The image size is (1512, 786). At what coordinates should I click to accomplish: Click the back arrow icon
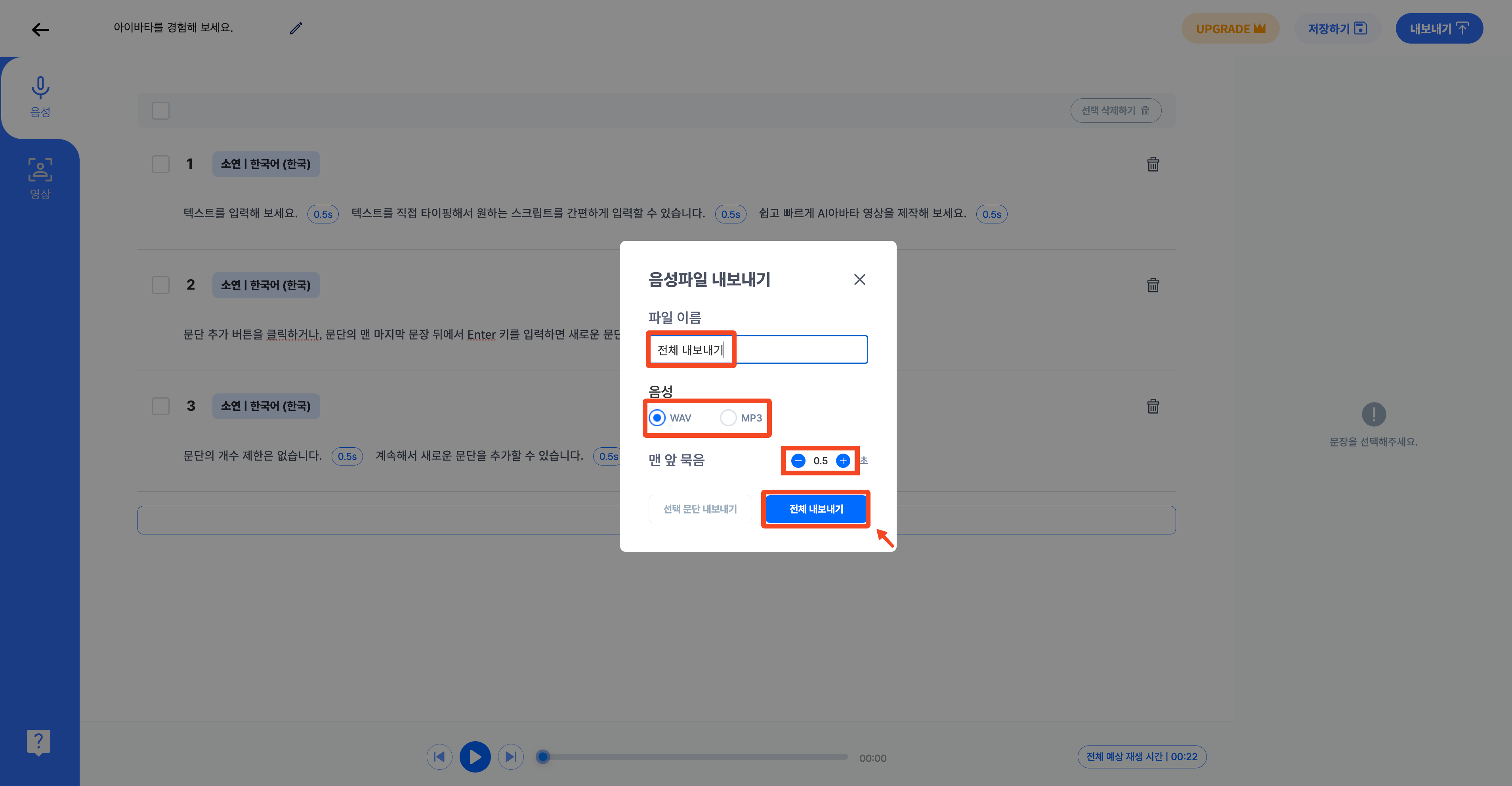click(x=40, y=29)
